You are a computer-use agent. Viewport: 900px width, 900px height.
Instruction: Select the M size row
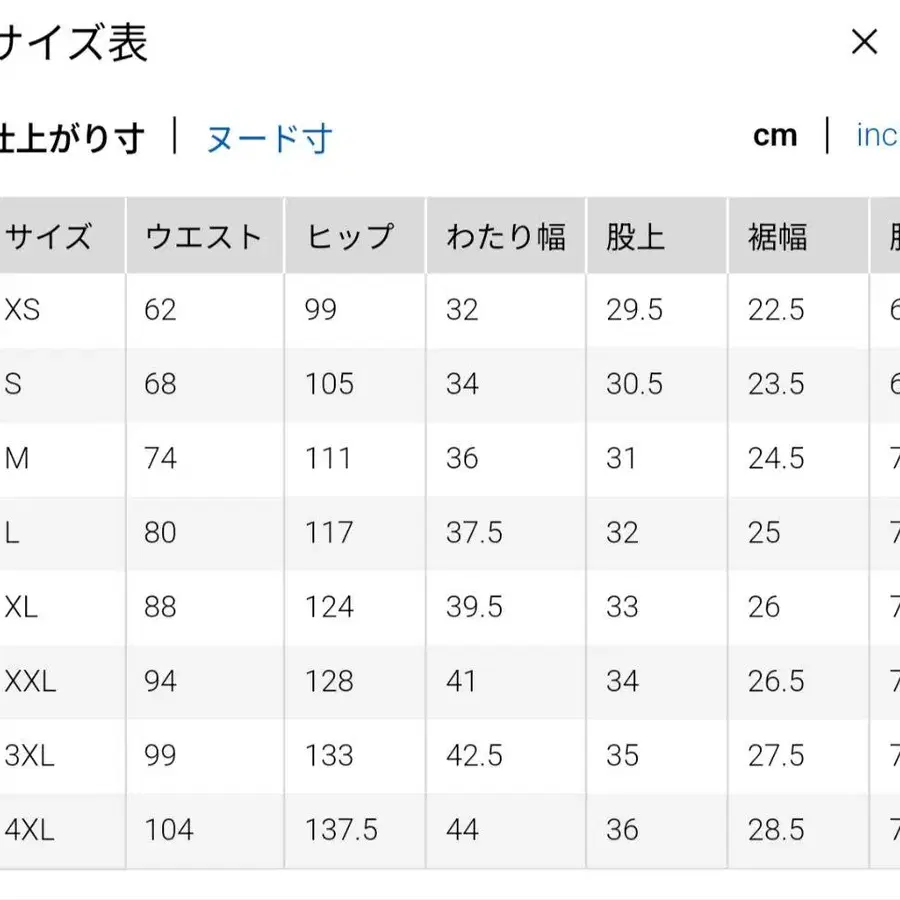point(22,458)
